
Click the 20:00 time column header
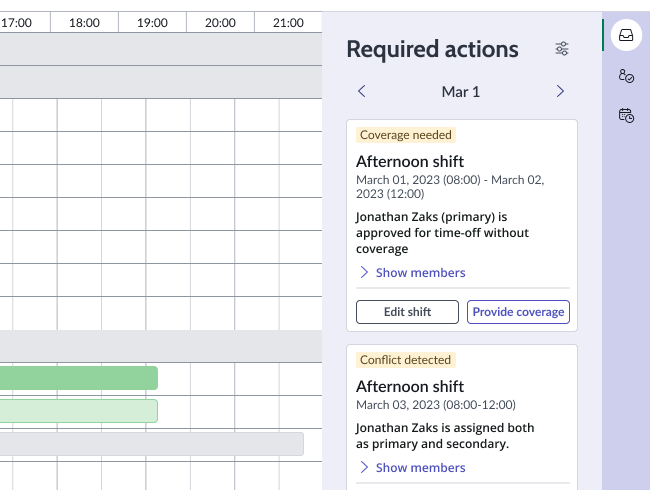coord(221,22)
